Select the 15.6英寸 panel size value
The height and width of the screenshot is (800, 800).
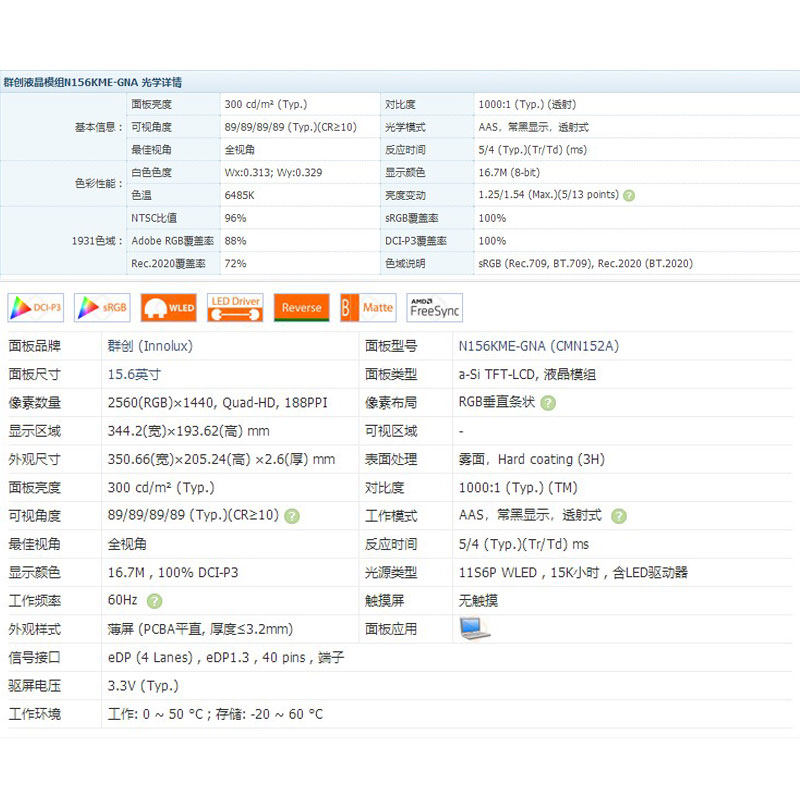click(x=134, y=374)
